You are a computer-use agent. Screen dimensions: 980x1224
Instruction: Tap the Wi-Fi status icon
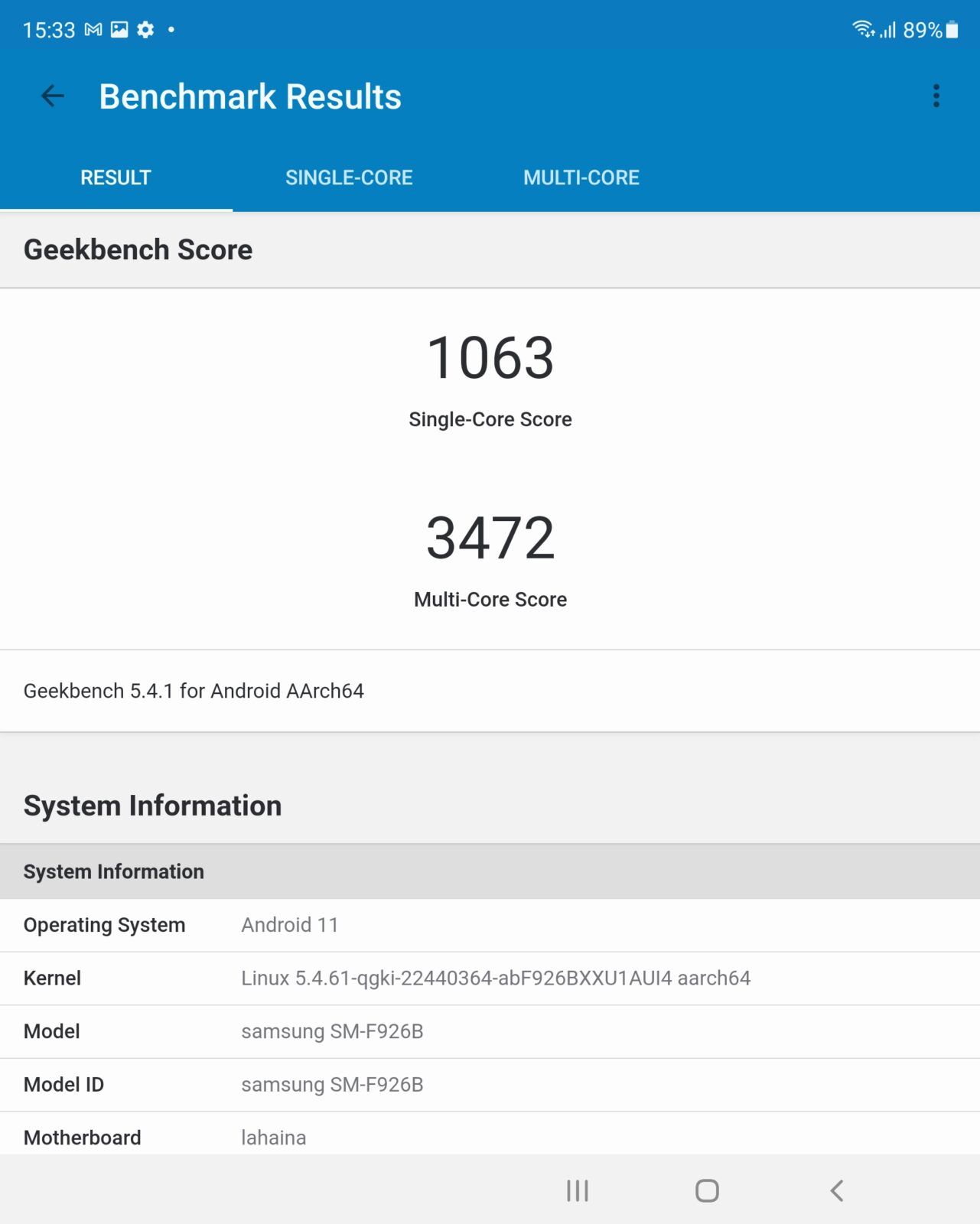[x=864, y=29]
